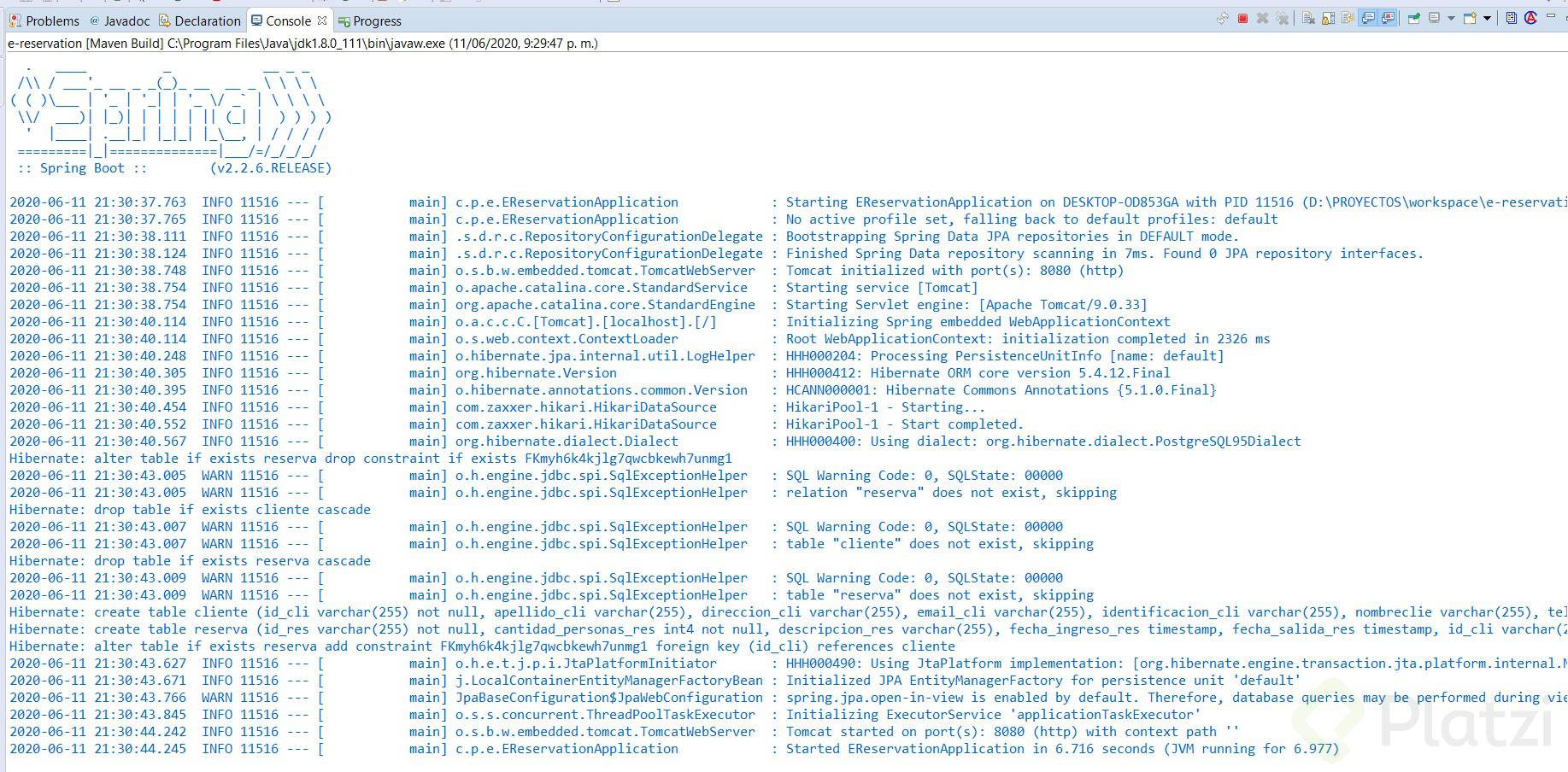The height and width of the screenshot is (772, 1568).
Task: Click the red circled A icon
Action: coord(1530,18)
